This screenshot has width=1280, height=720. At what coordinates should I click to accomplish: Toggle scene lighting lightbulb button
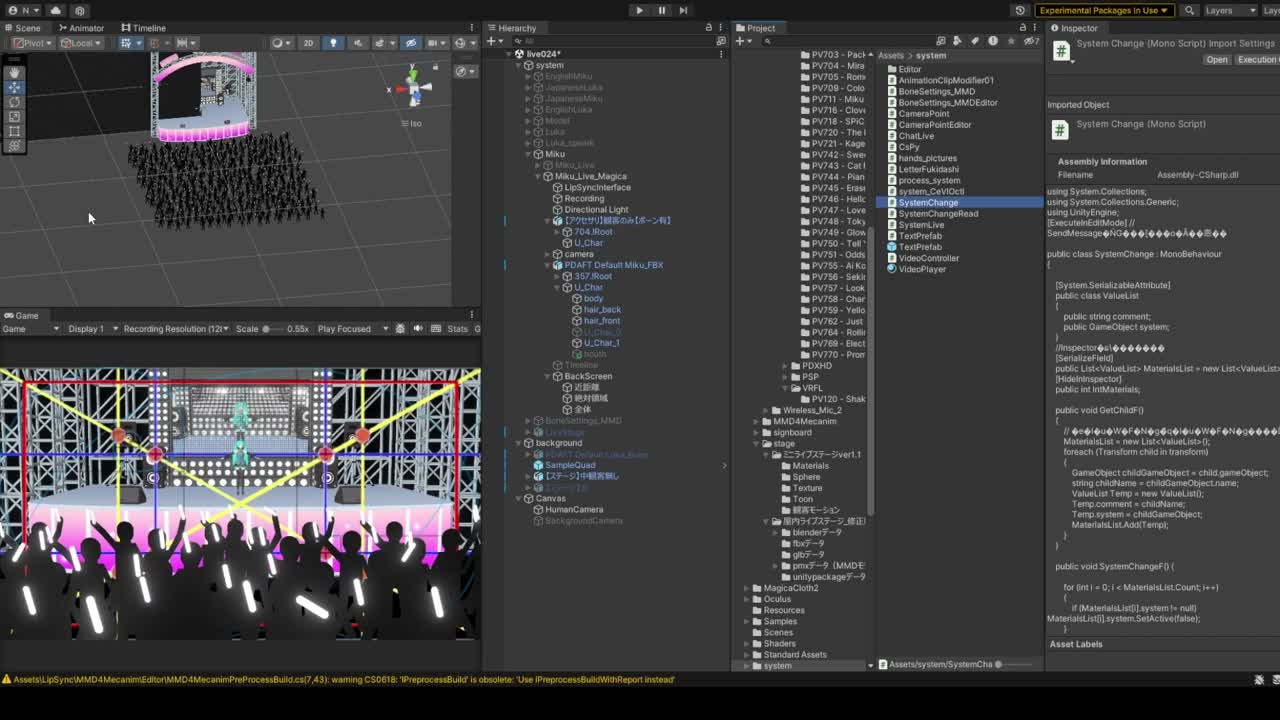pyautogui.click(x=333, y=43)
